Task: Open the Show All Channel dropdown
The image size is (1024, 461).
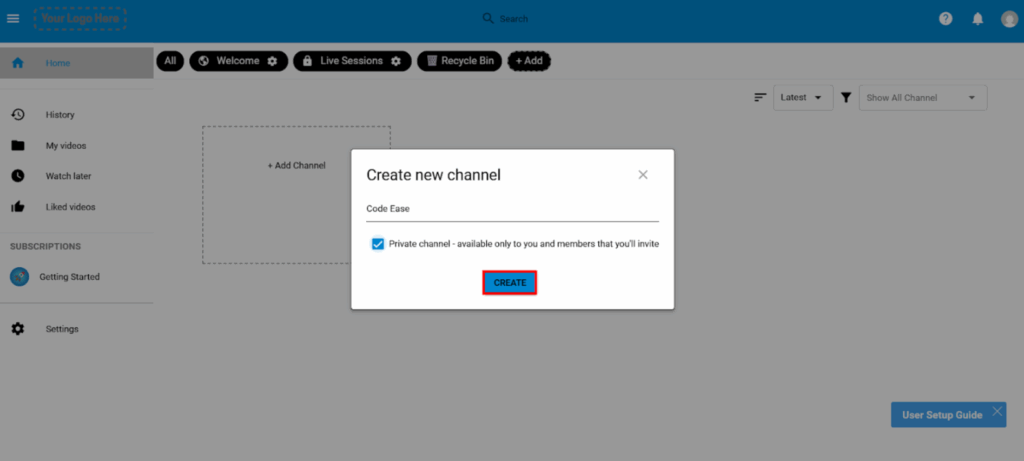Action: click(922, 97)
